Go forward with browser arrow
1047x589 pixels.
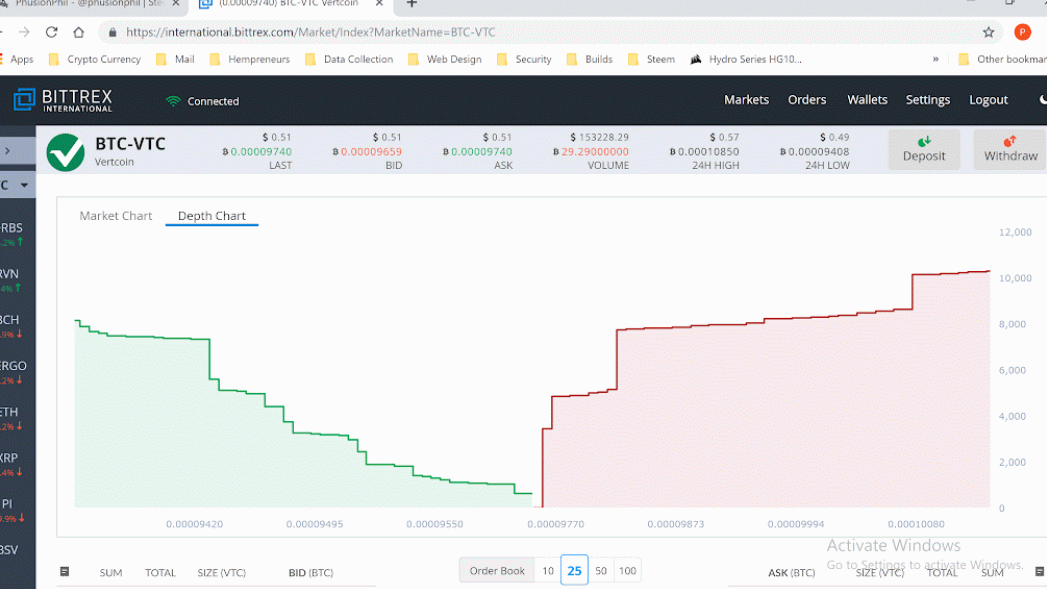(24, 32)
